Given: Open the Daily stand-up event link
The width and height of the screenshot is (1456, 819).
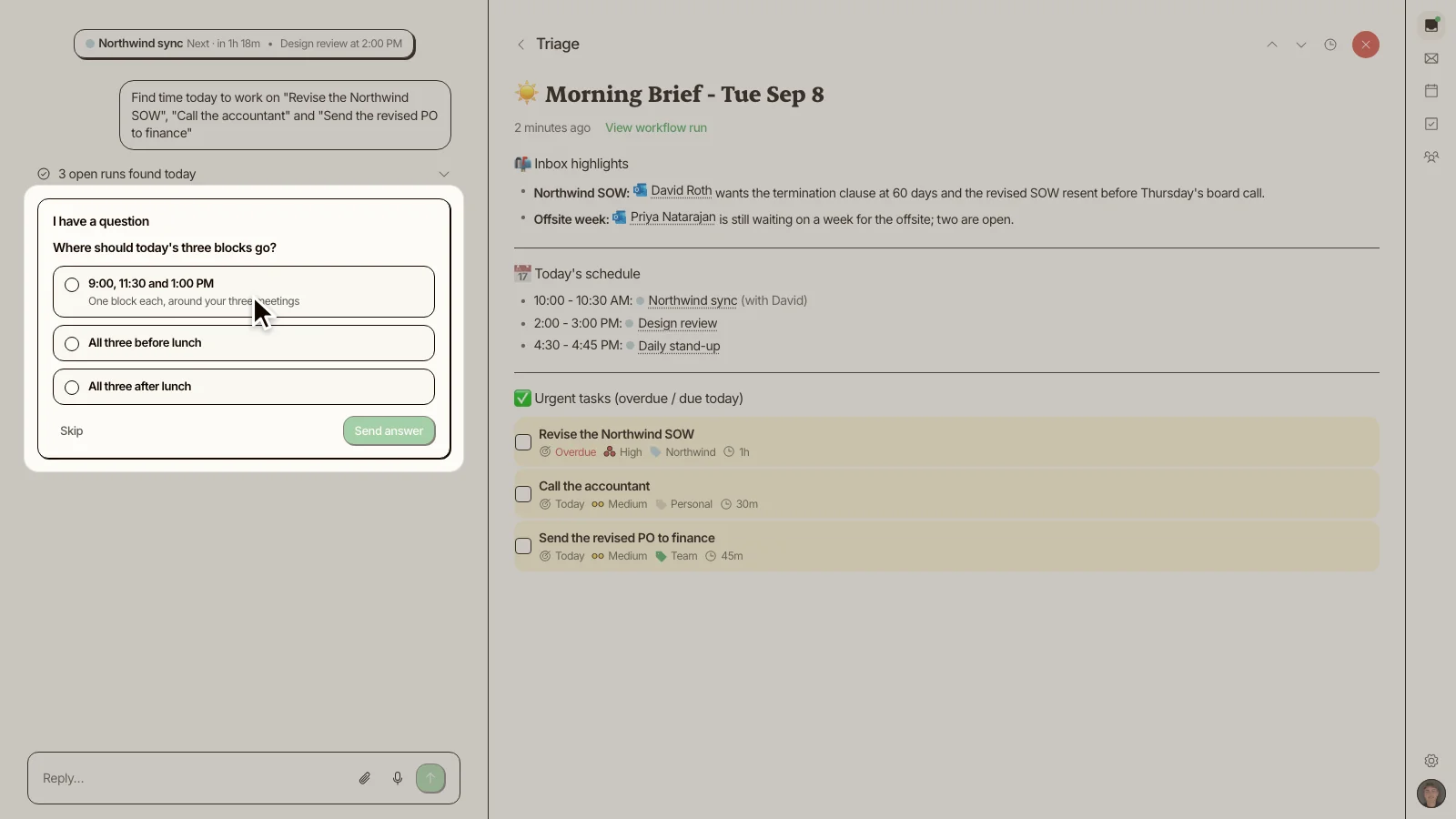Looking at the screenshot, I should 679,346.
